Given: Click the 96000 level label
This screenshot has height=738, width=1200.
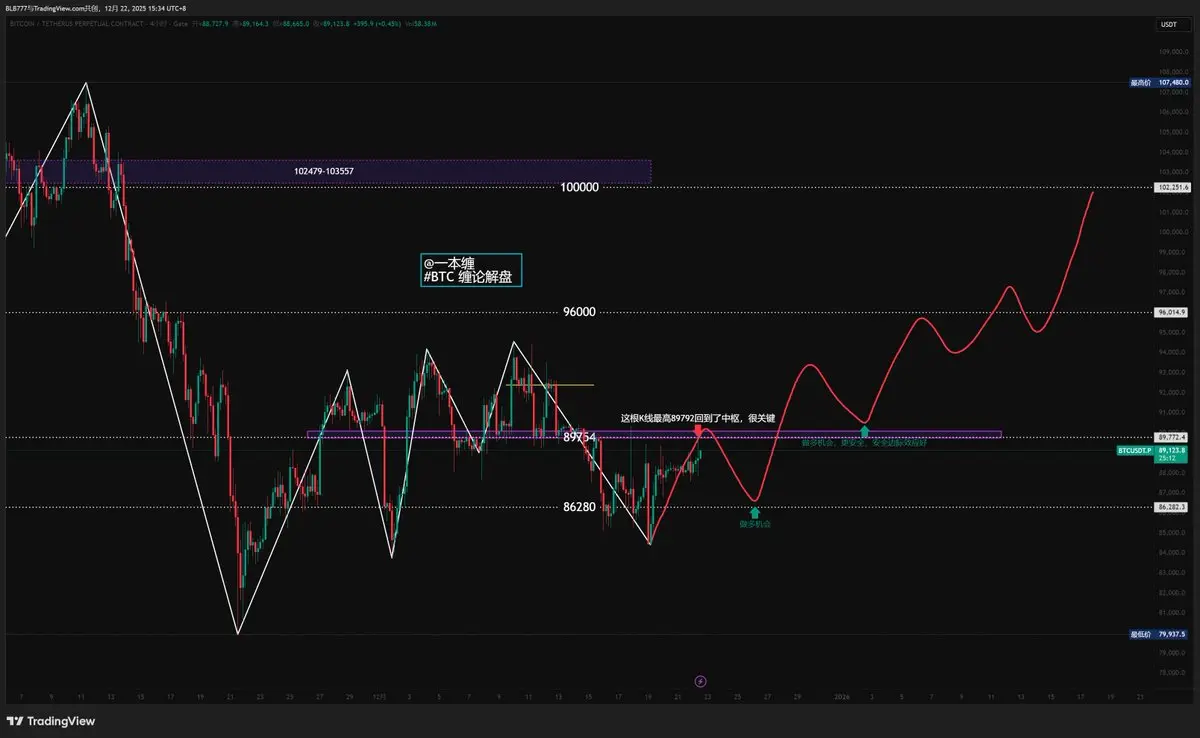Looking at the screenshot, I should coord(579,312).
